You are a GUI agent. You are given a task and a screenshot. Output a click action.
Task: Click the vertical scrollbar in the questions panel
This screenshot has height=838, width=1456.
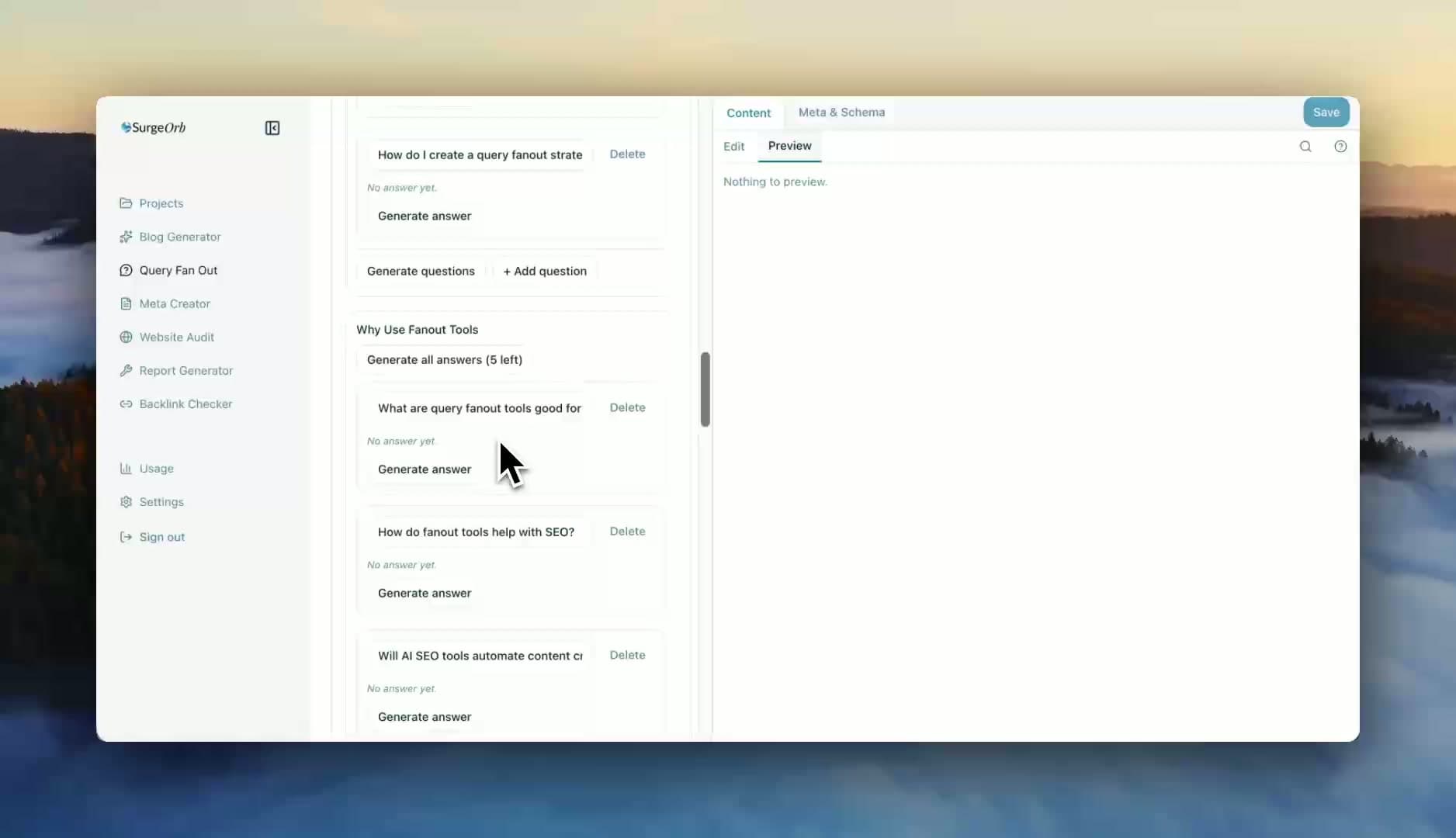[x=705, y=390]
